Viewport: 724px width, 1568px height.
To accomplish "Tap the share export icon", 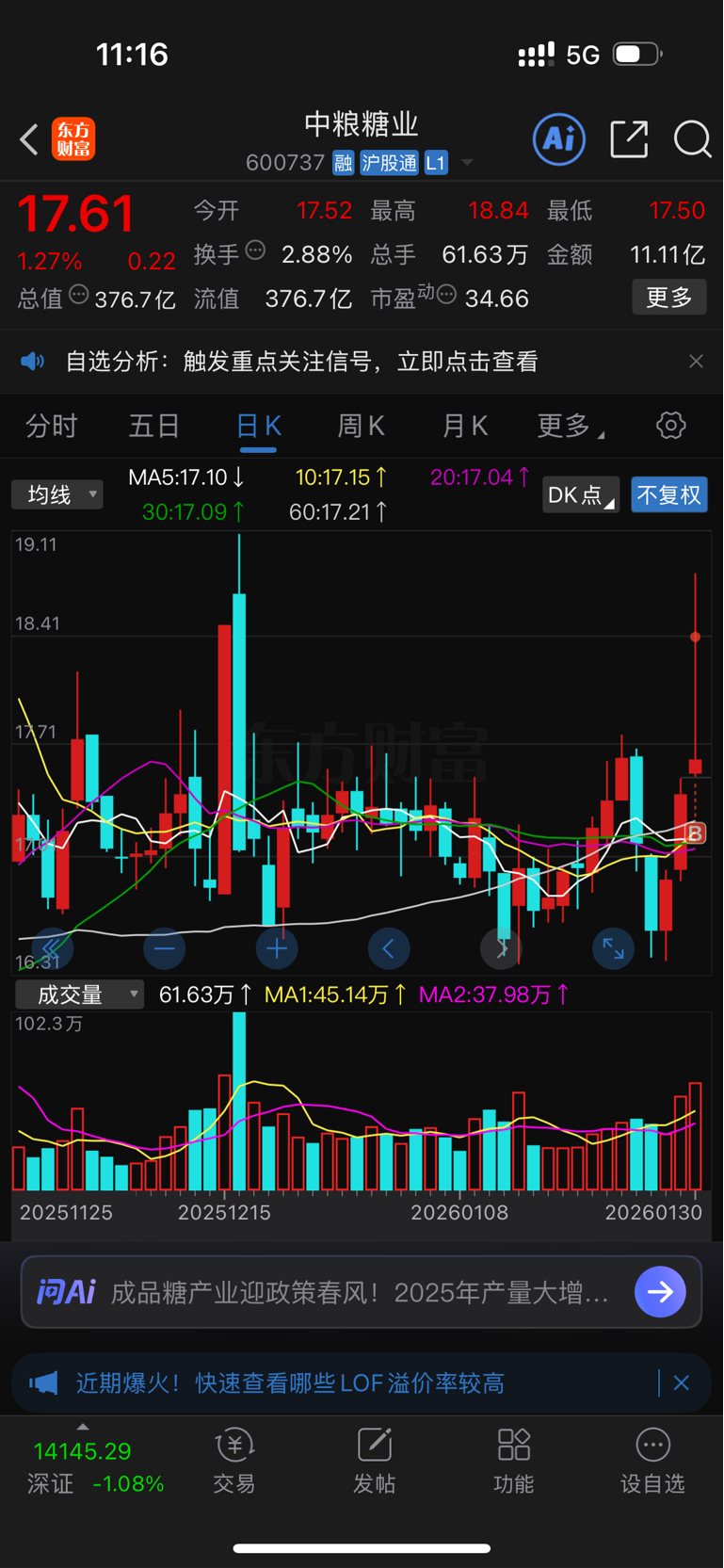I will coord(629,139).
